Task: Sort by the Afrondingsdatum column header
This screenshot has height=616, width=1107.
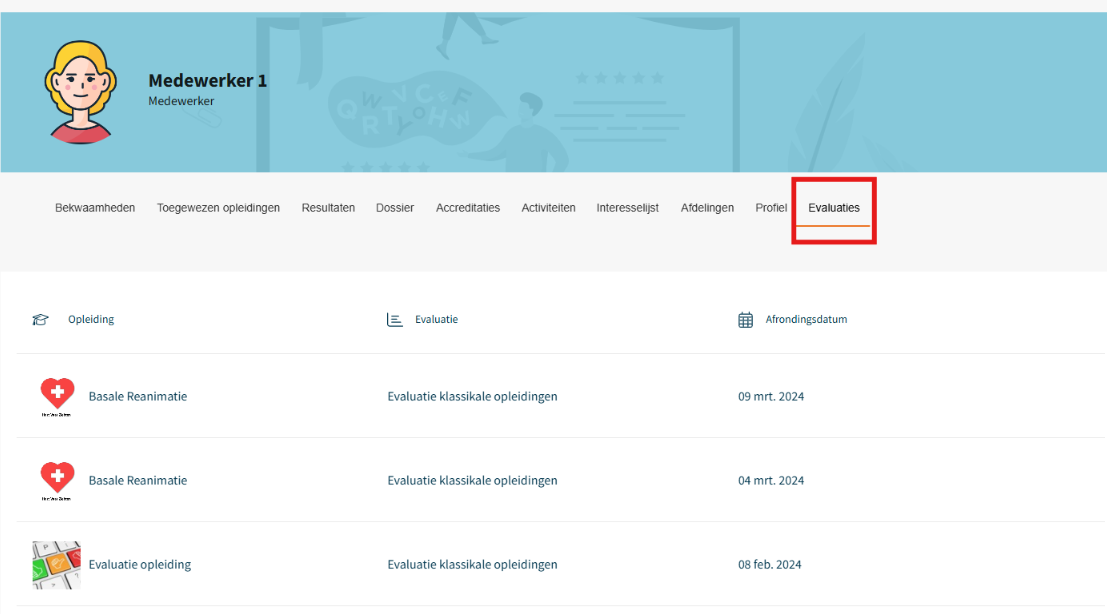Action: click(806, 320)
